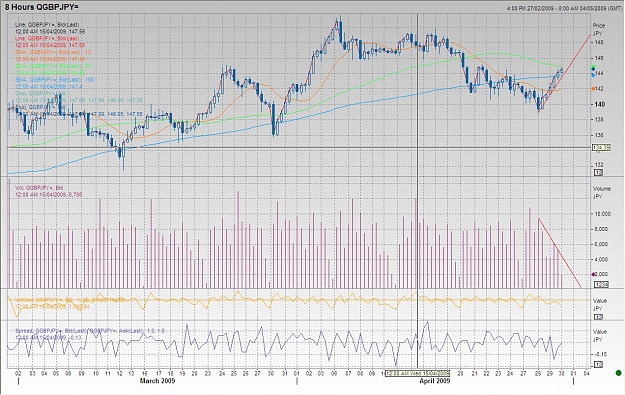Open the VolOsc pane axis scale box

[x=598, y=317]
